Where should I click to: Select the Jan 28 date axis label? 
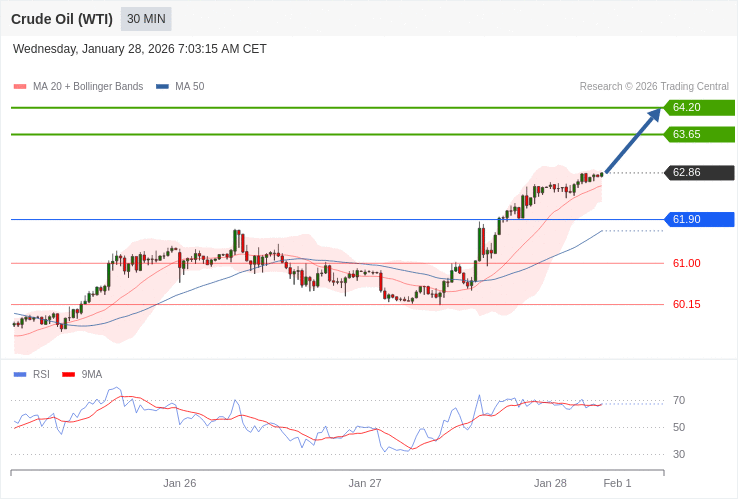[x=550, y=483]
